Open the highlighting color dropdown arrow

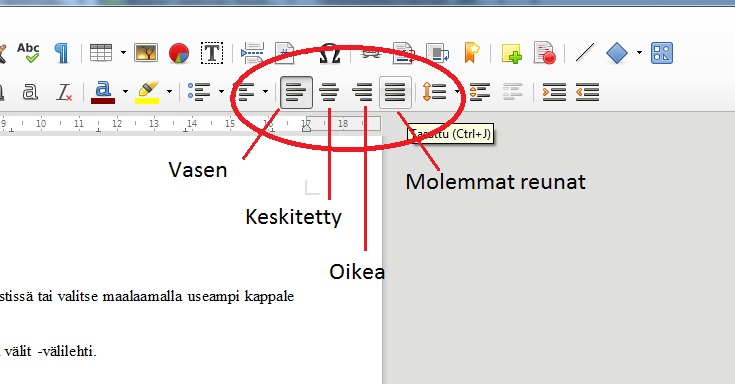pos(169,91)
